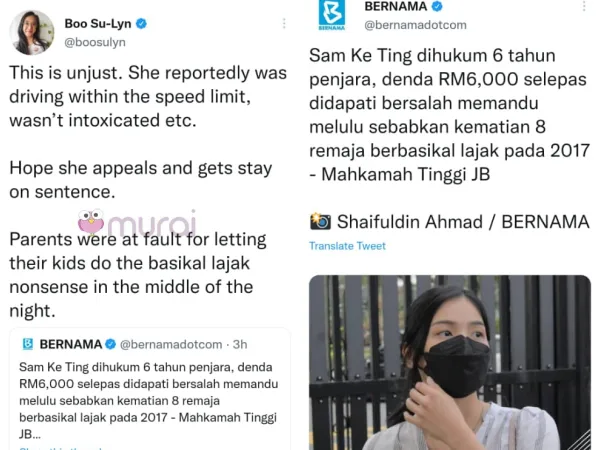Click the small BERNAMA icon in quoted tweet

tap(28, 344)
